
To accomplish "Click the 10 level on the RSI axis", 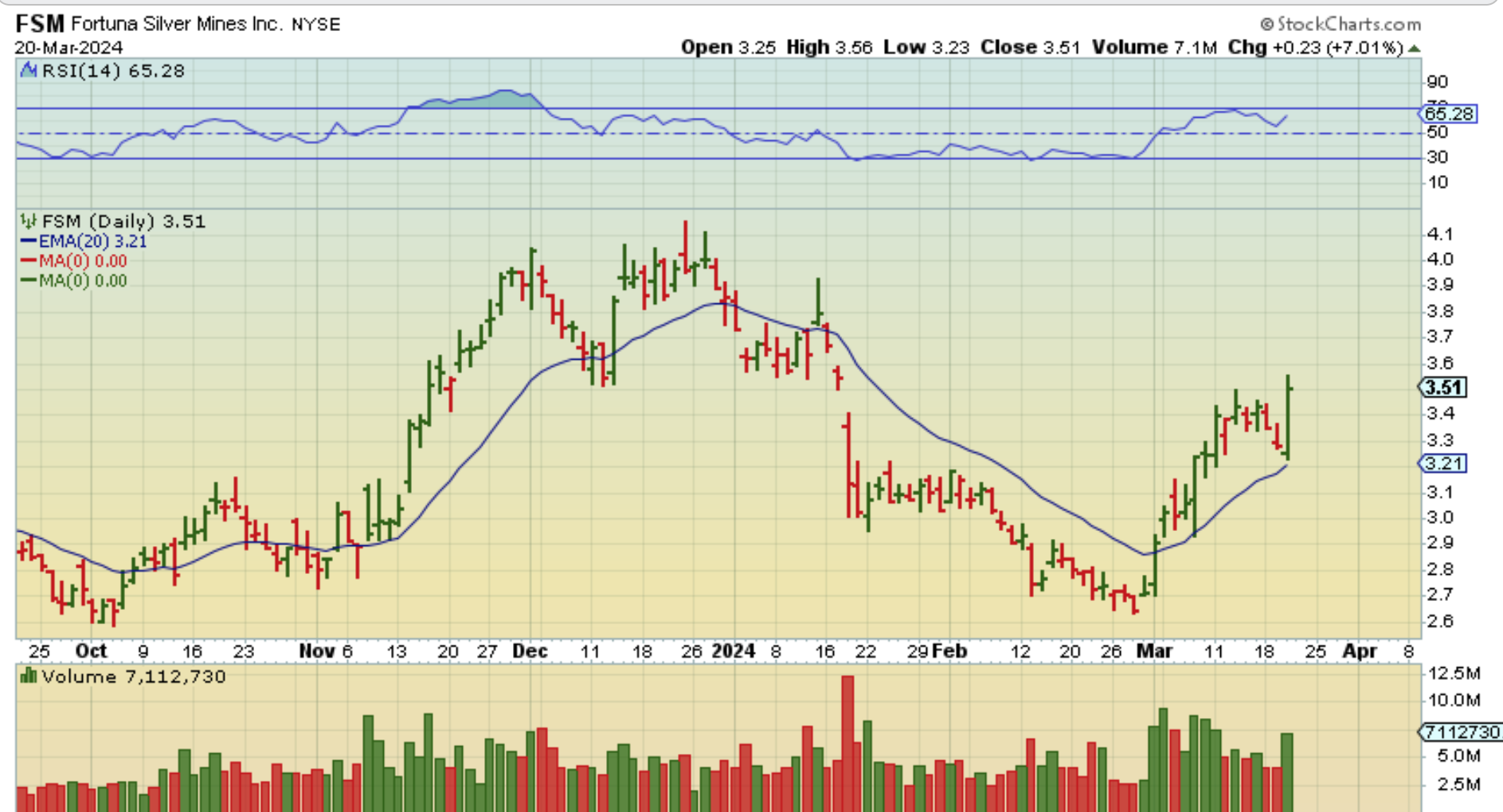I will pyautogui.click(x=1438, y=183).
